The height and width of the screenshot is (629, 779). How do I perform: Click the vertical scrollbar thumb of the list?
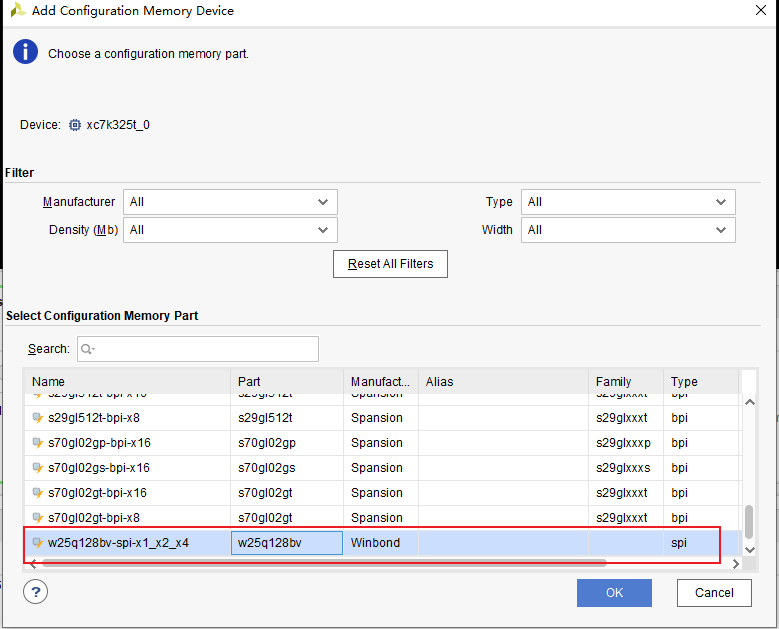[748, 523]
